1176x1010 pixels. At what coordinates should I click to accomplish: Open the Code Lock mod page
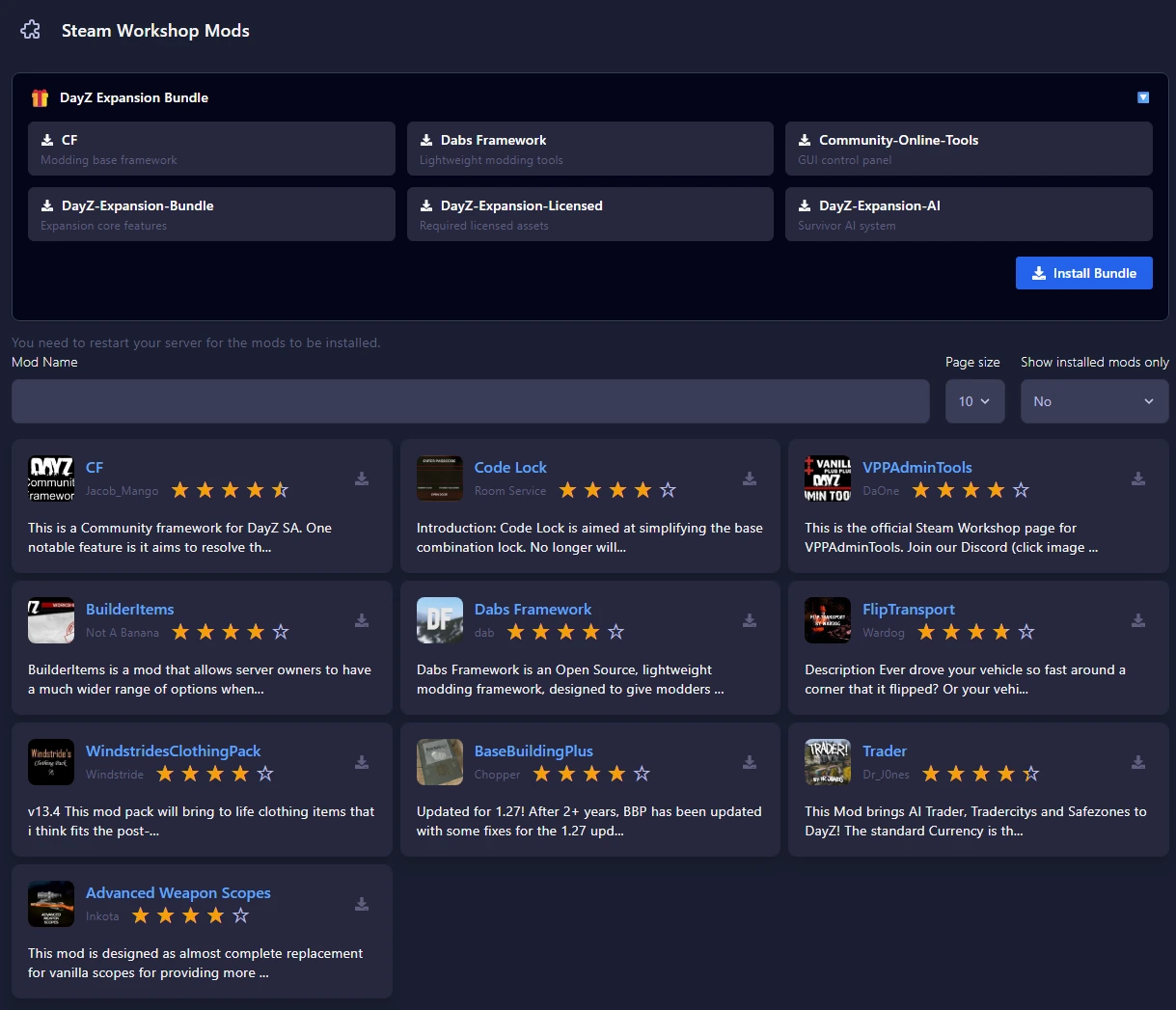tap(510, 467)
